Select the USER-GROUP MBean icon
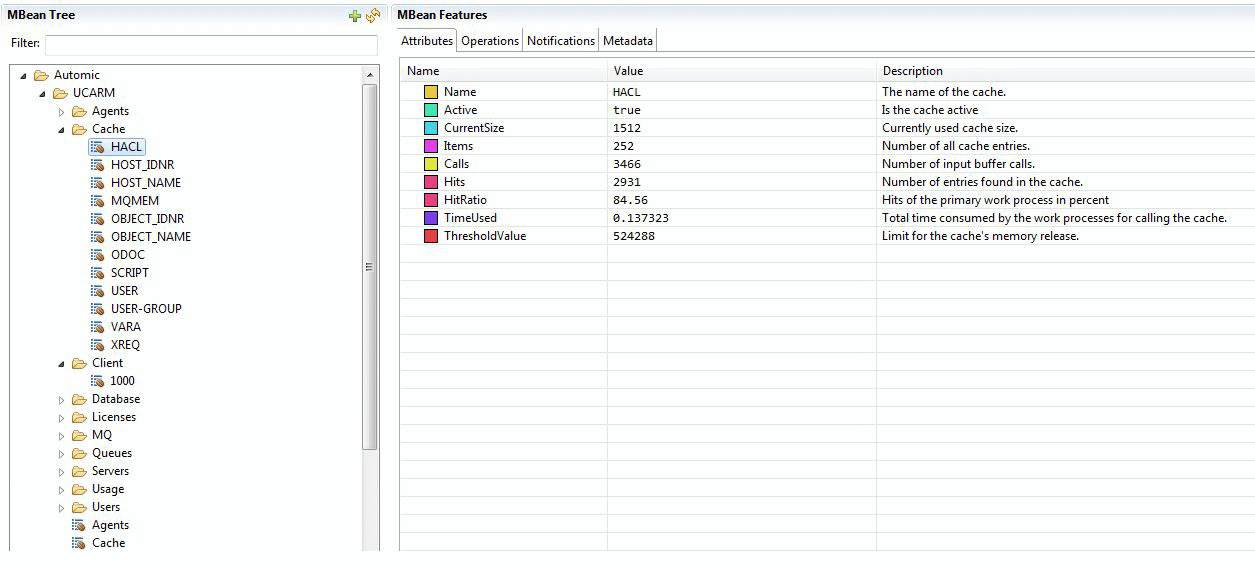 pyautogui.click(x=98, y=309)
